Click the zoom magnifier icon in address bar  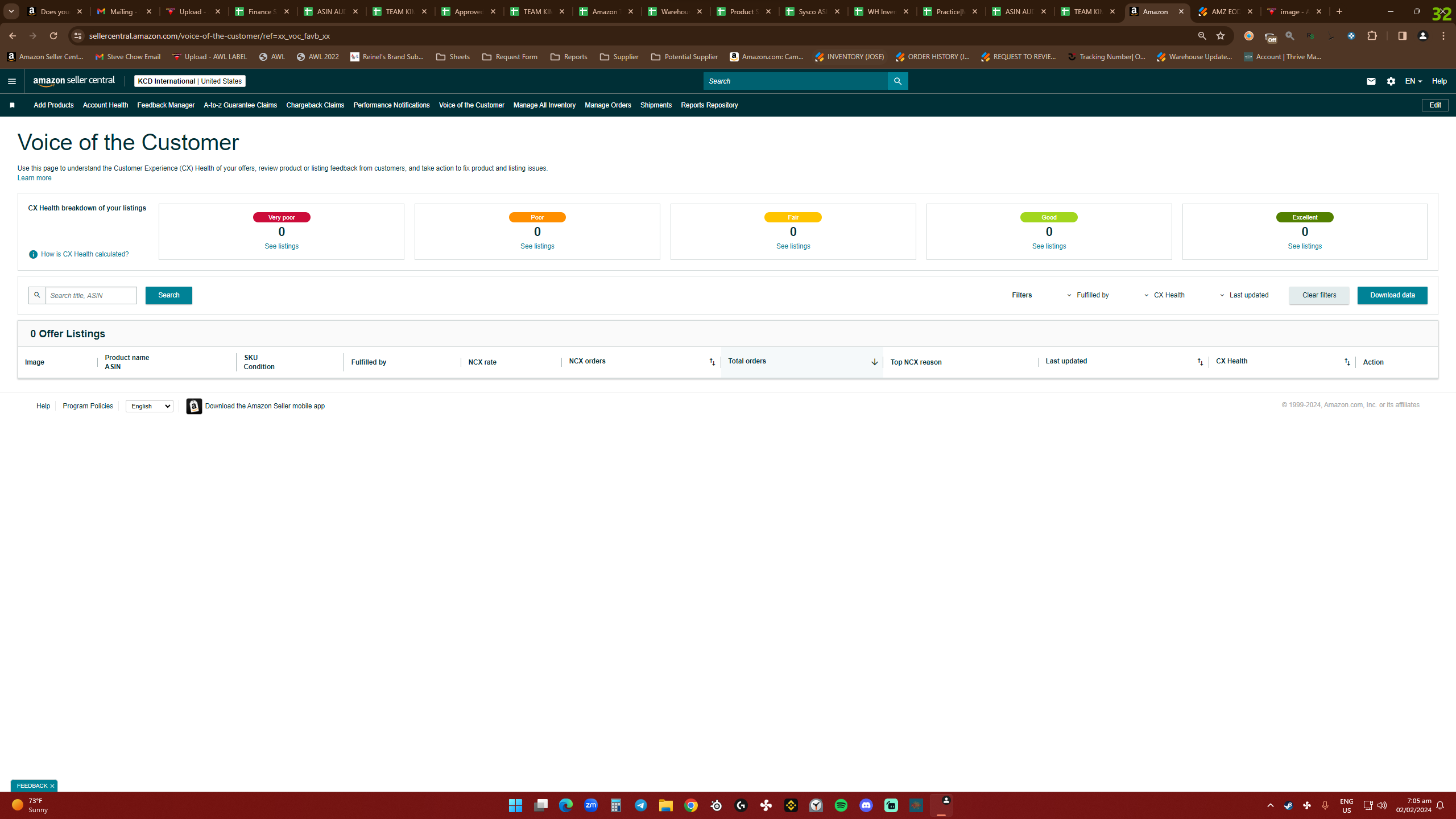point(1202,36)
